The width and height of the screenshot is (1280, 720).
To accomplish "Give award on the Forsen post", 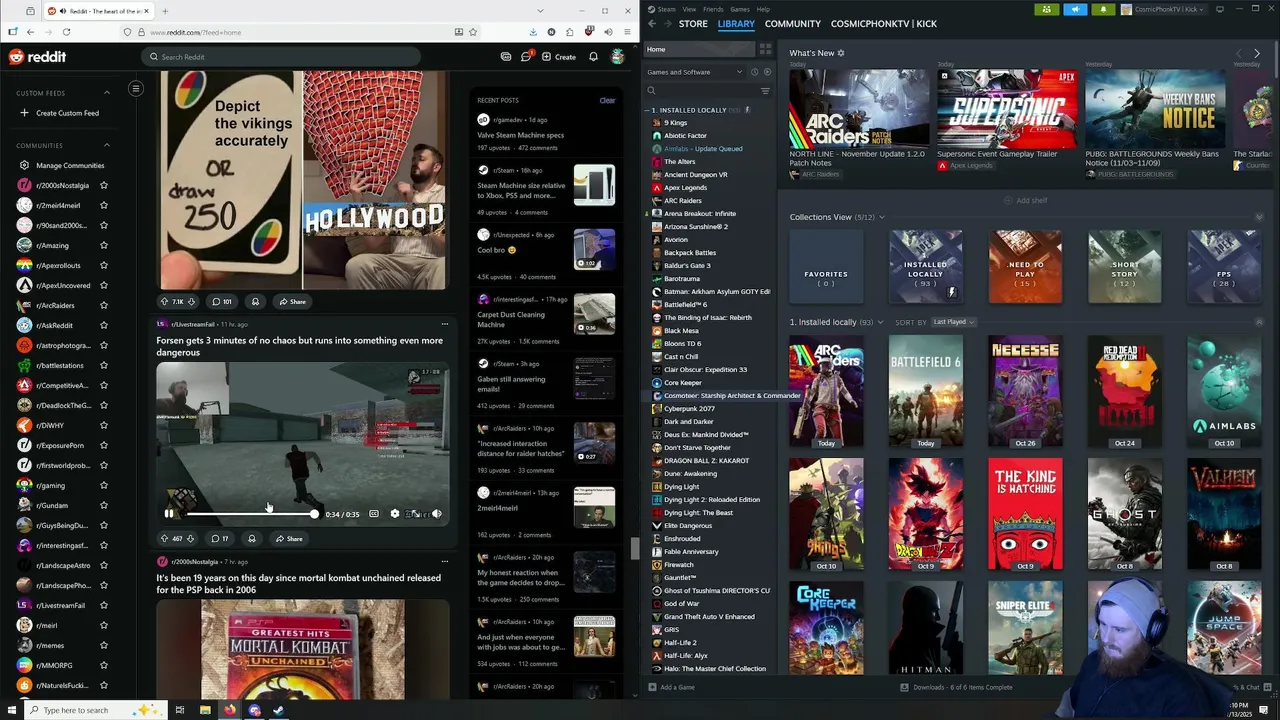I will [251, 539].
